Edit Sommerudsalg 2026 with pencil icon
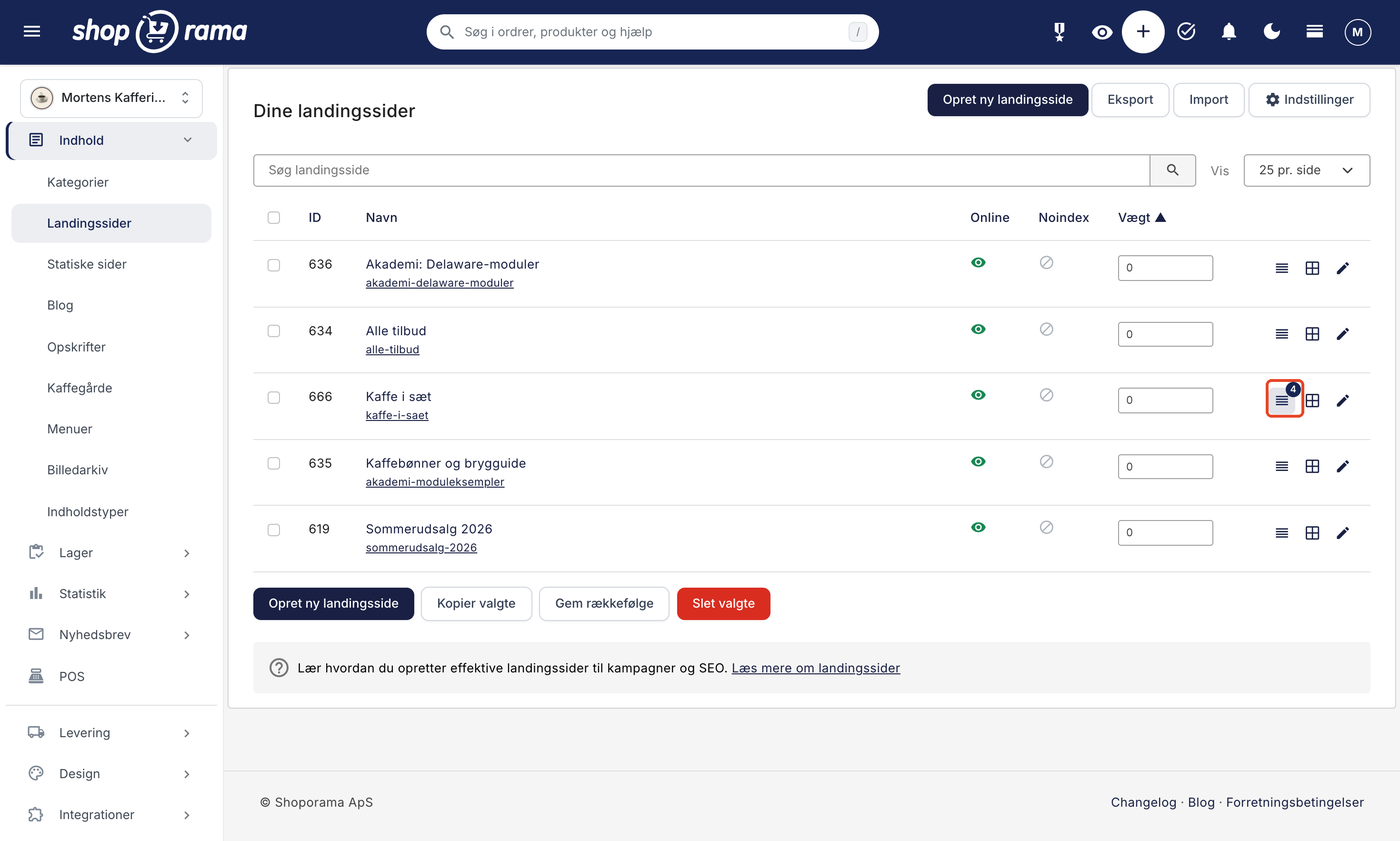Screen dimensions: 1400x841 1343,533
